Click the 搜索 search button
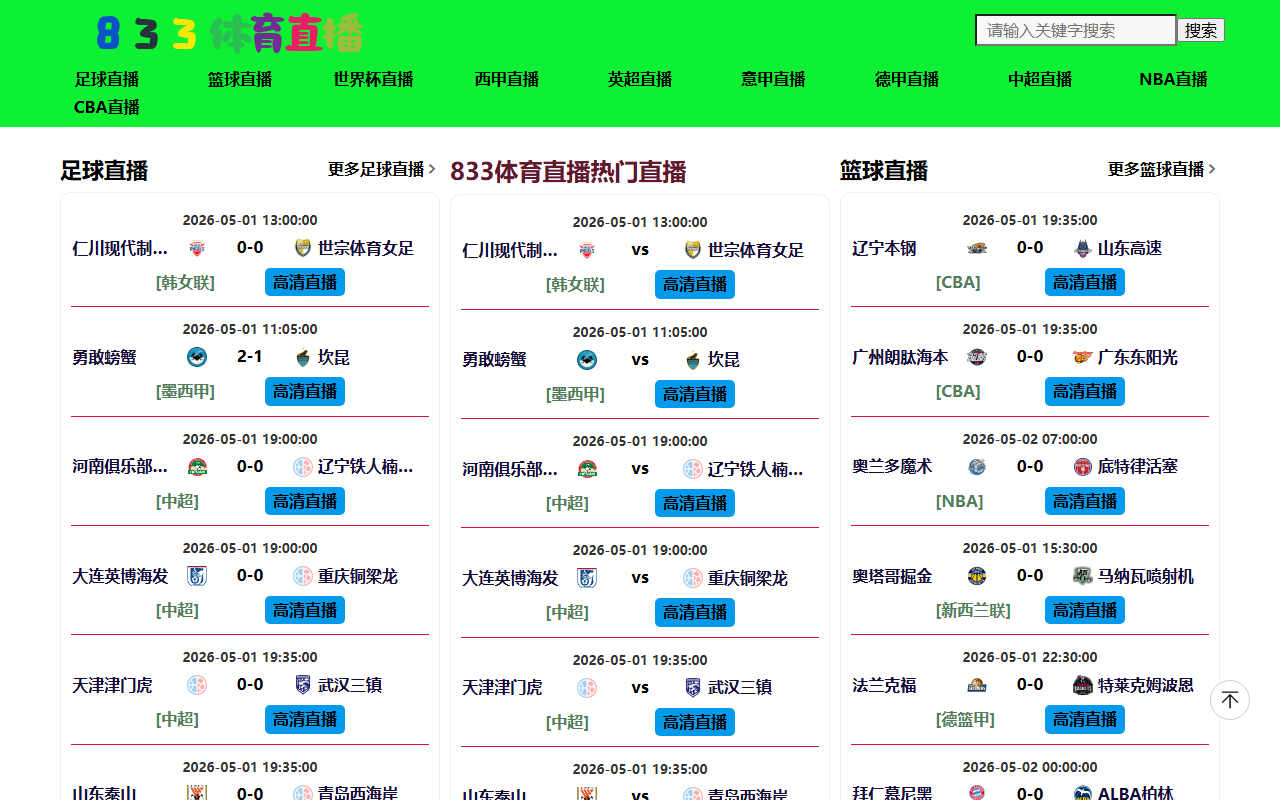Image resolution: width=1280 pixels, height=800 pixels. 1201,30
